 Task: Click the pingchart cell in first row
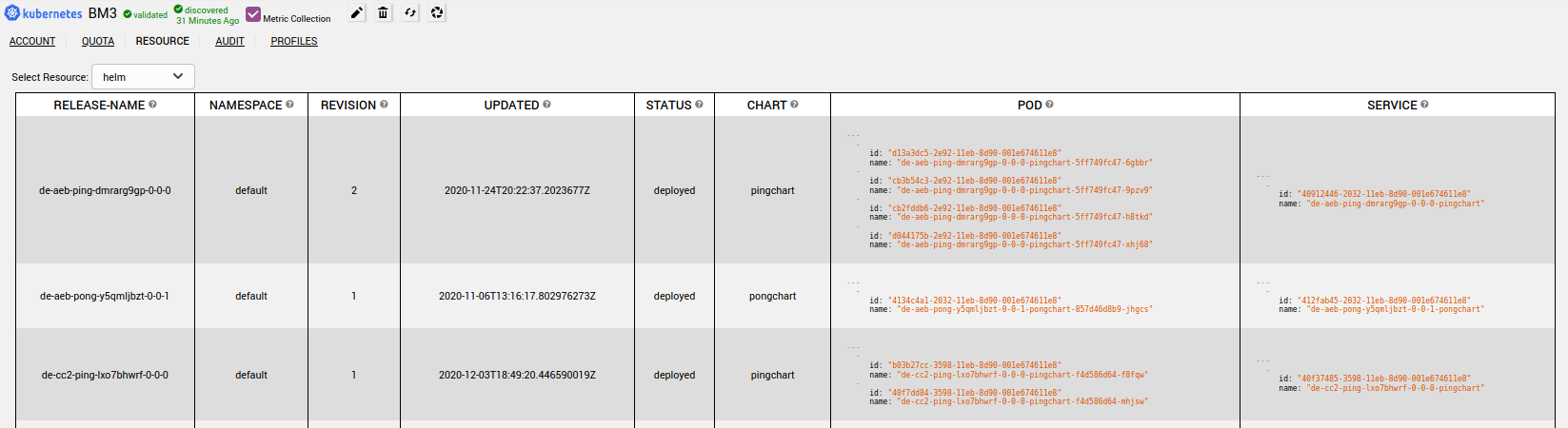772,191
